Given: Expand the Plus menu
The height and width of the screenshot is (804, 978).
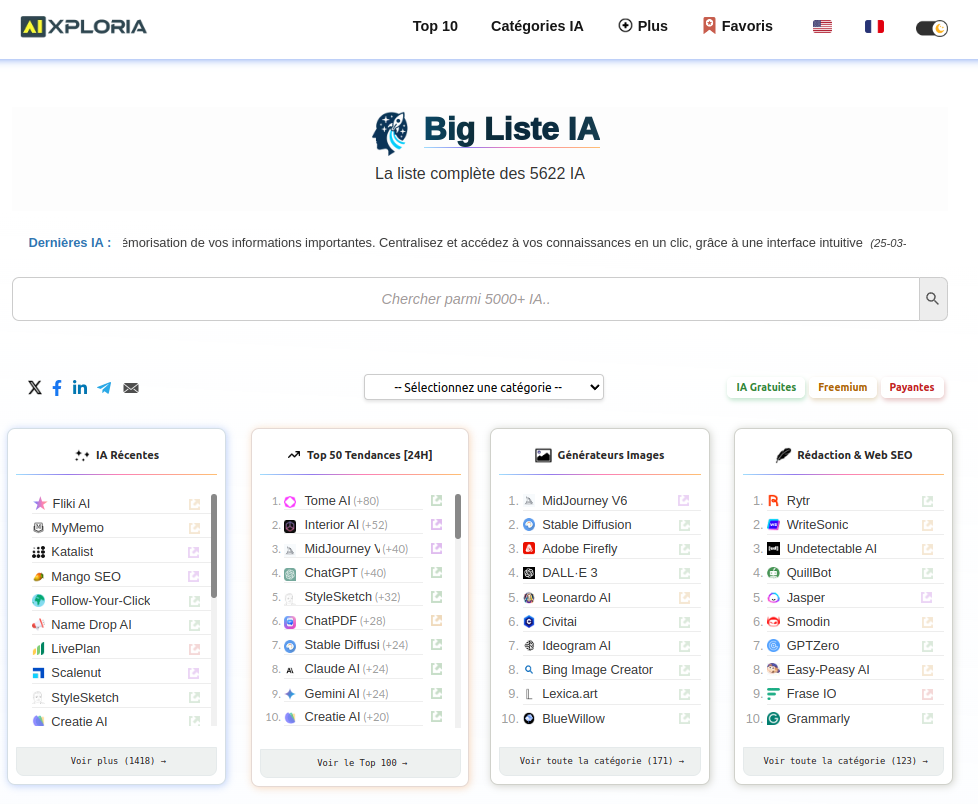Looking at the screenshot, I should pyautogui.click(x=643, y=26).
